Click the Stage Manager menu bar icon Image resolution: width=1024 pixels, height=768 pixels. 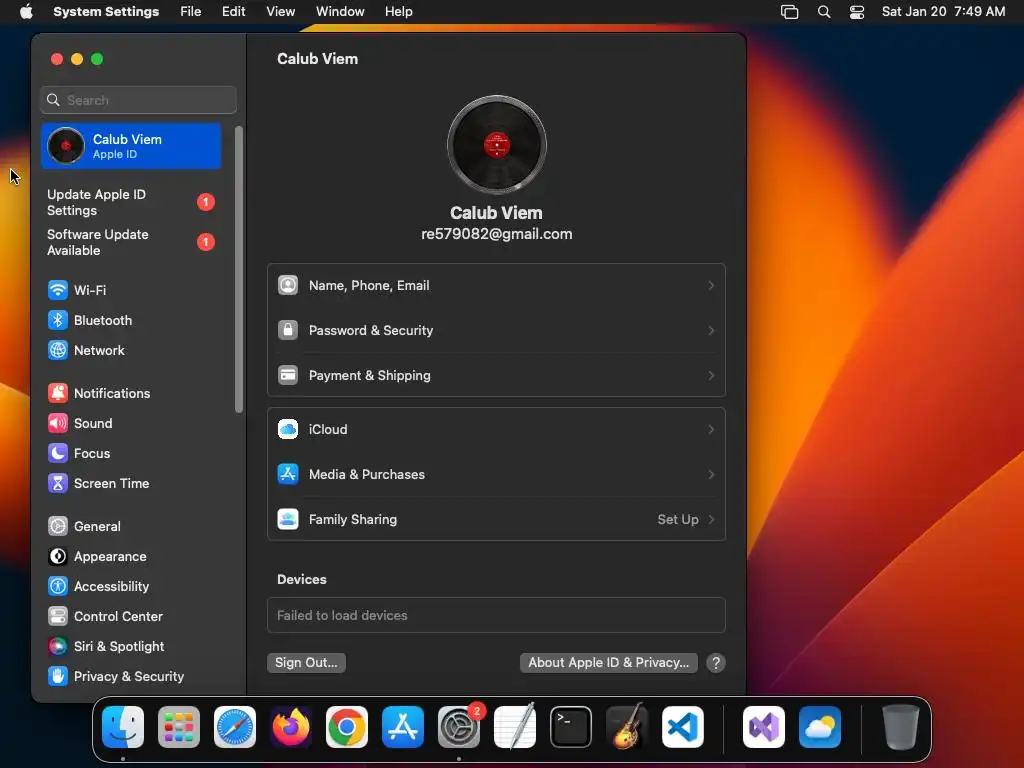[790, 12]
